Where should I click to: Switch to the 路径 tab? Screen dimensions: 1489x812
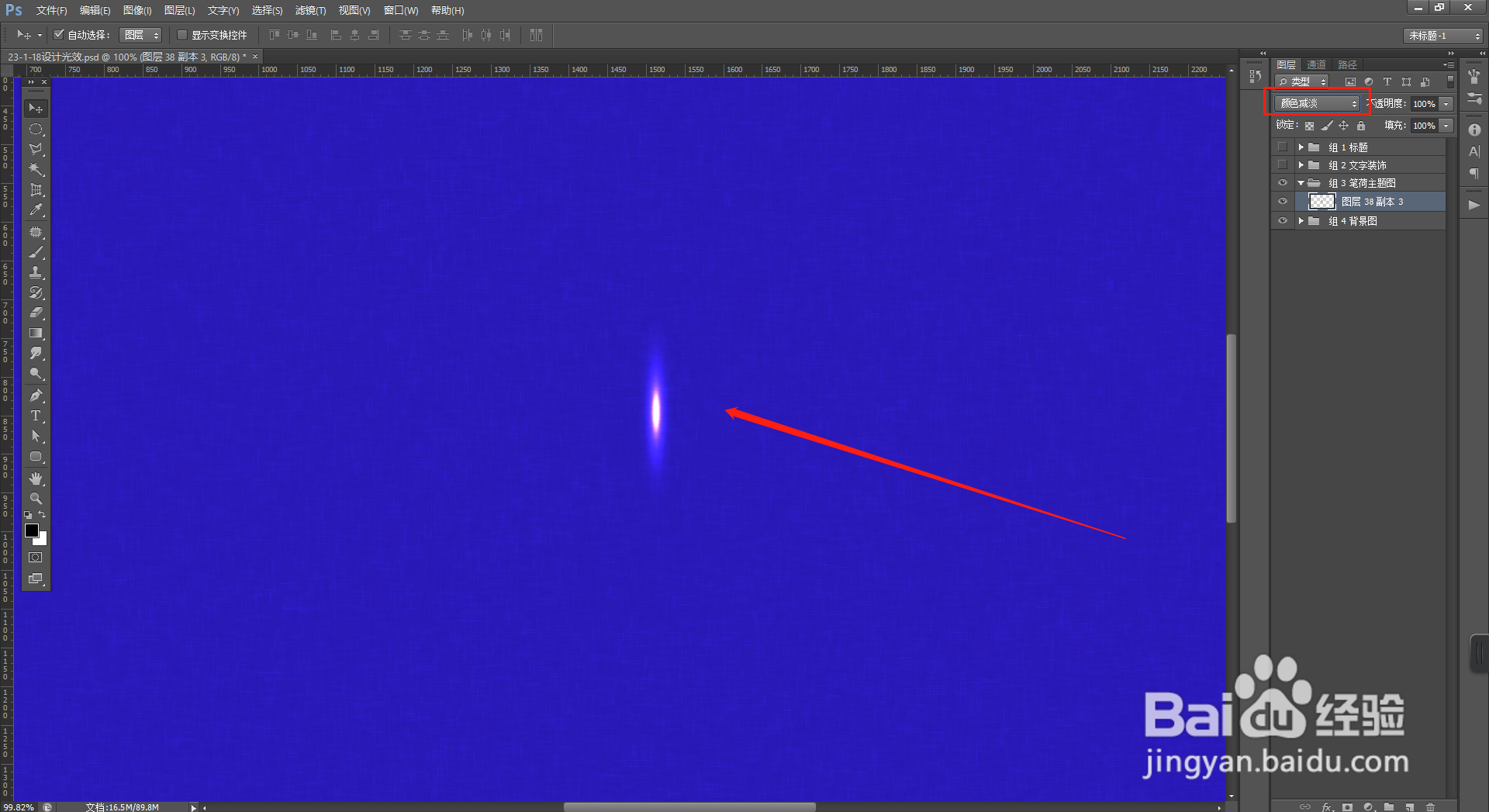click(1348, 64)
